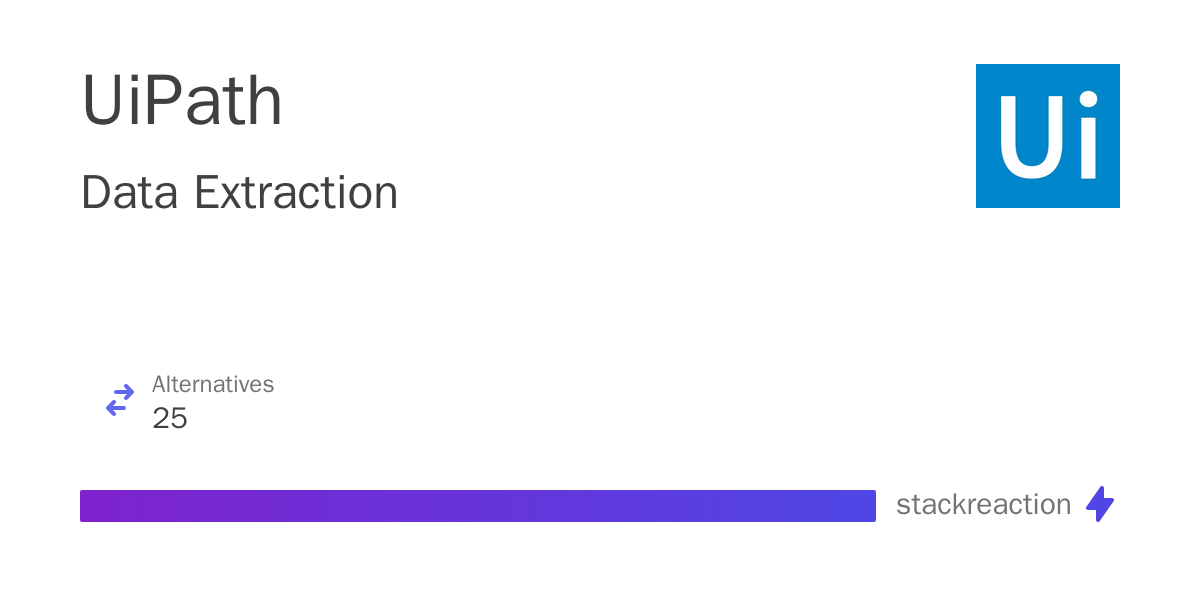The height and width of the screenshot is (600, 1200).
Task: Click the right-pointing arrow of the swap icon
Action: coord(124,391)
